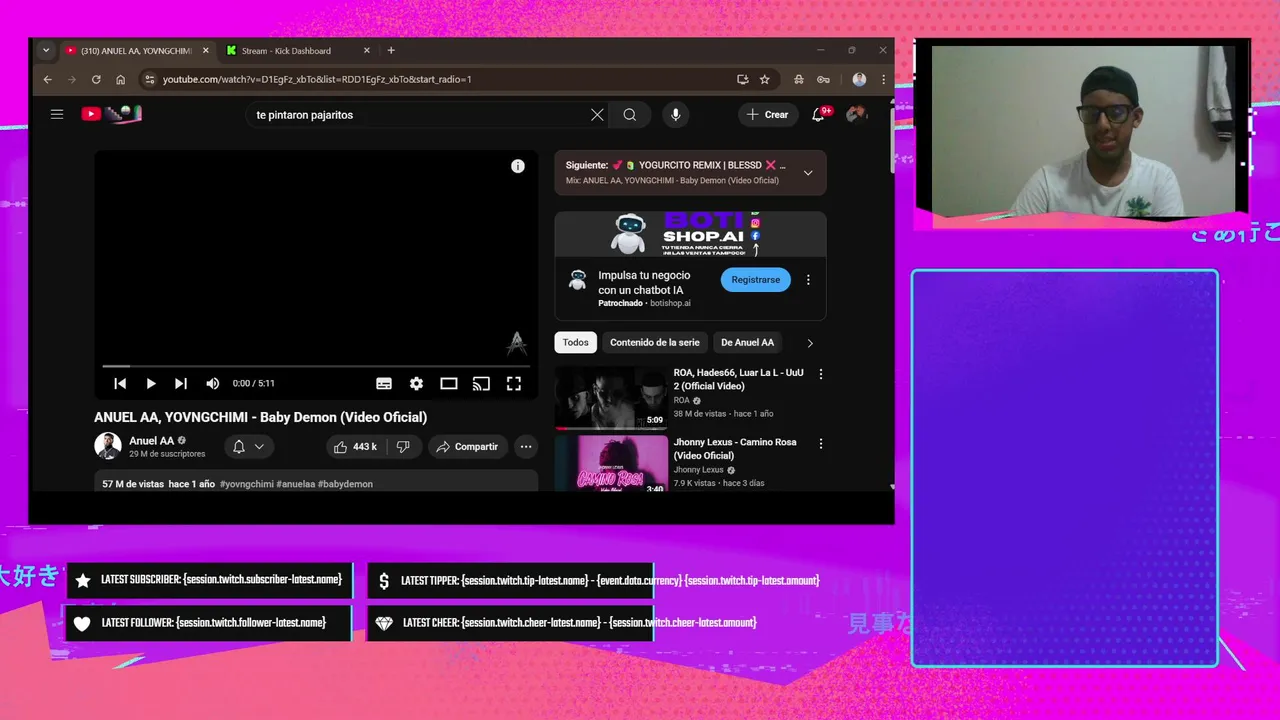The image size is (1280, 720).
Task: Open Camino Rosa video thumbnail
Action: click(x=611, y=463)
